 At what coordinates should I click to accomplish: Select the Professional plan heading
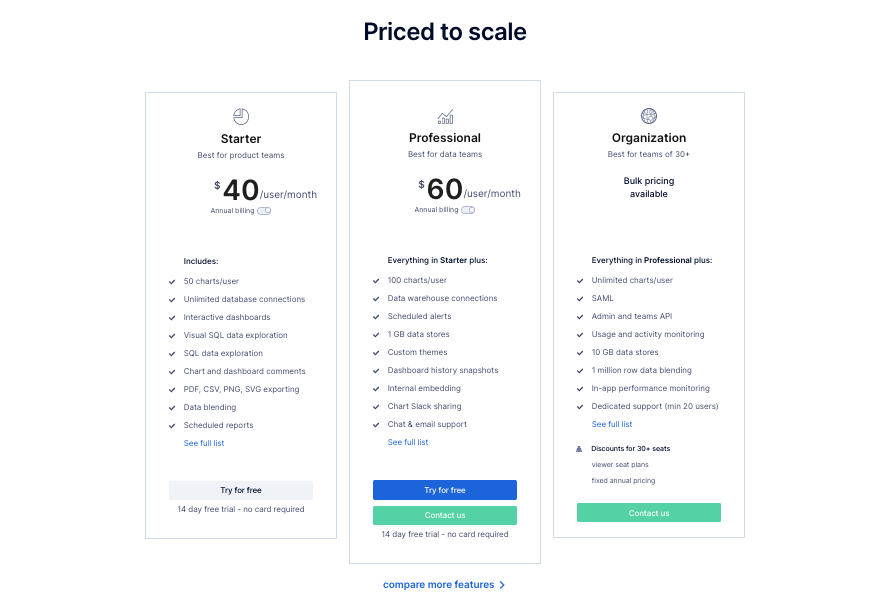click(x=445, y=138)
